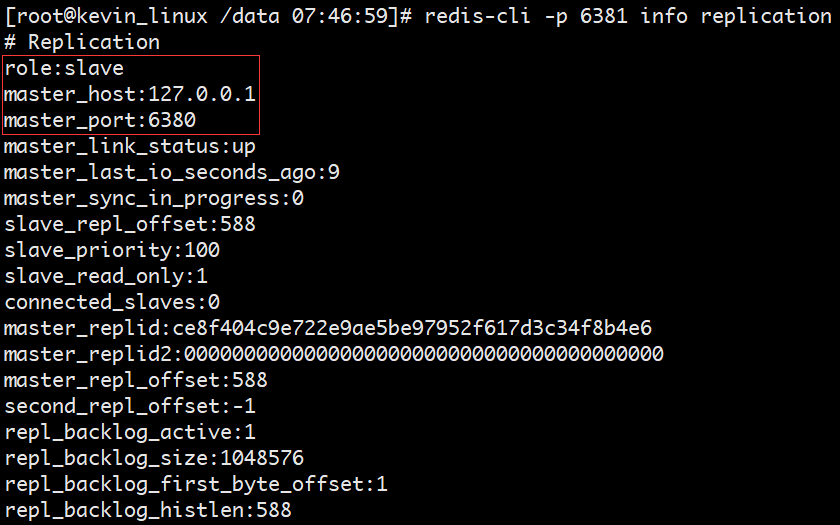The image size is (840, 525).
Task: Click the slave_repl_offset:588 line
Action: point(130,224)
